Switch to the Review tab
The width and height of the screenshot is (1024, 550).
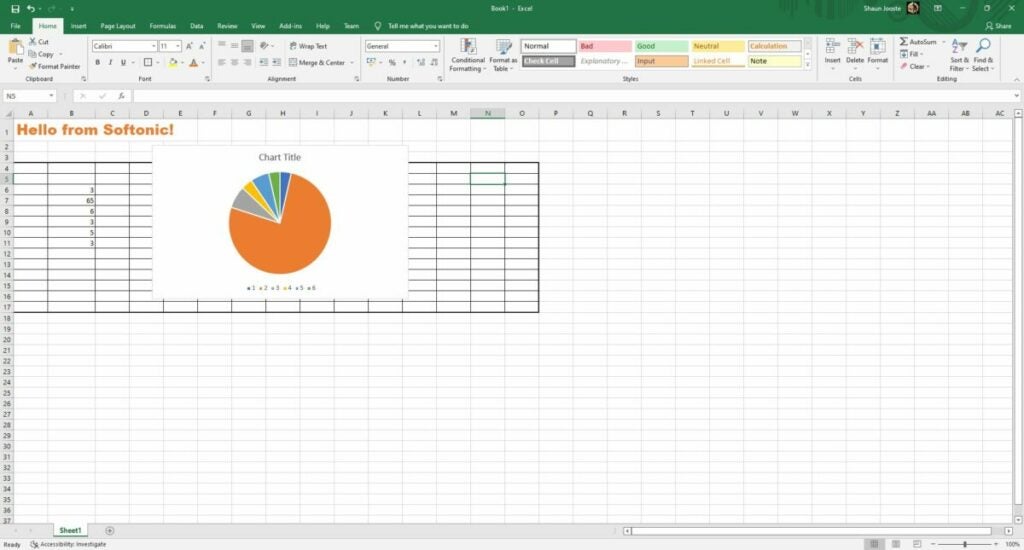pos(227,26)
